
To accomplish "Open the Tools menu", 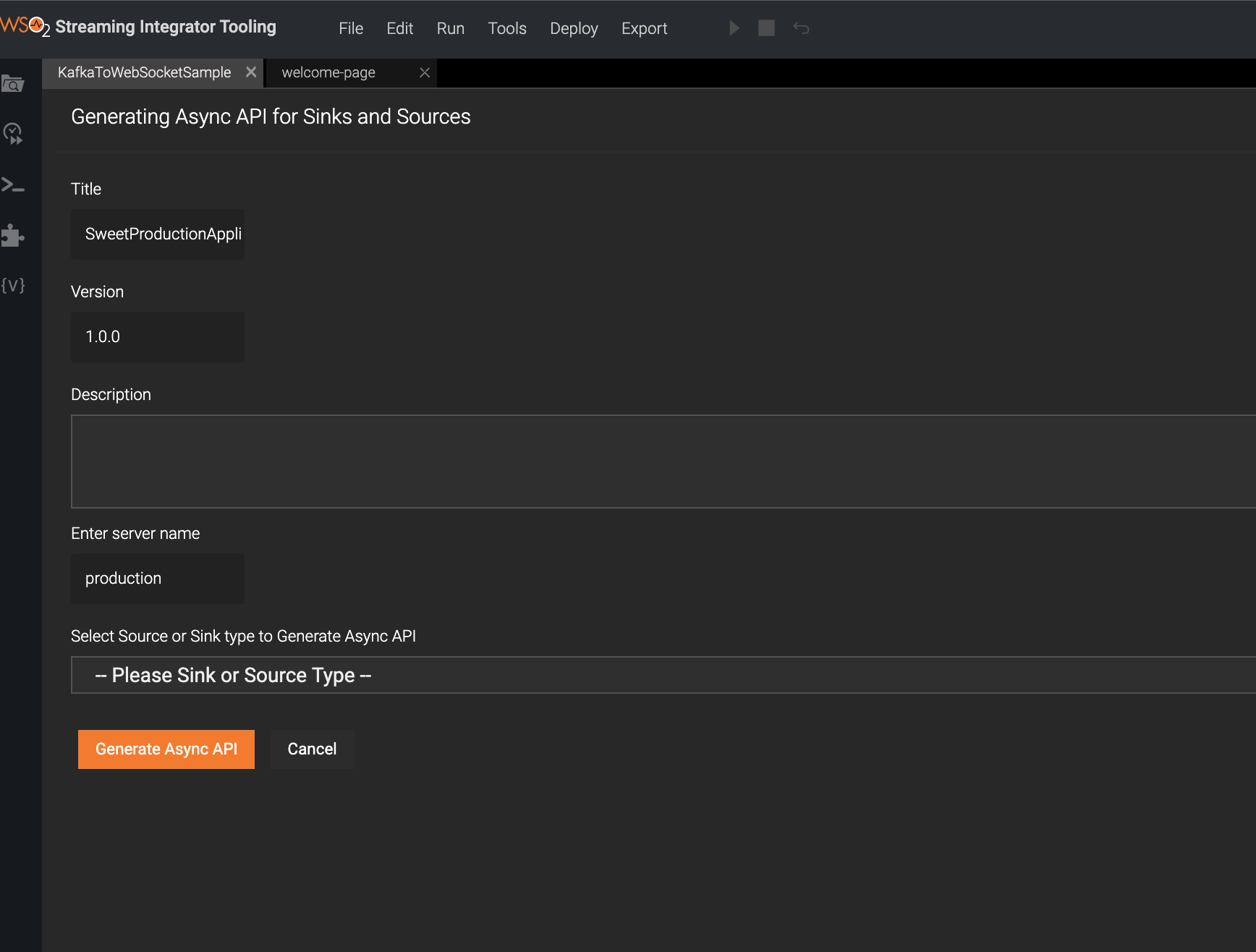I will [x=506, y=28].
